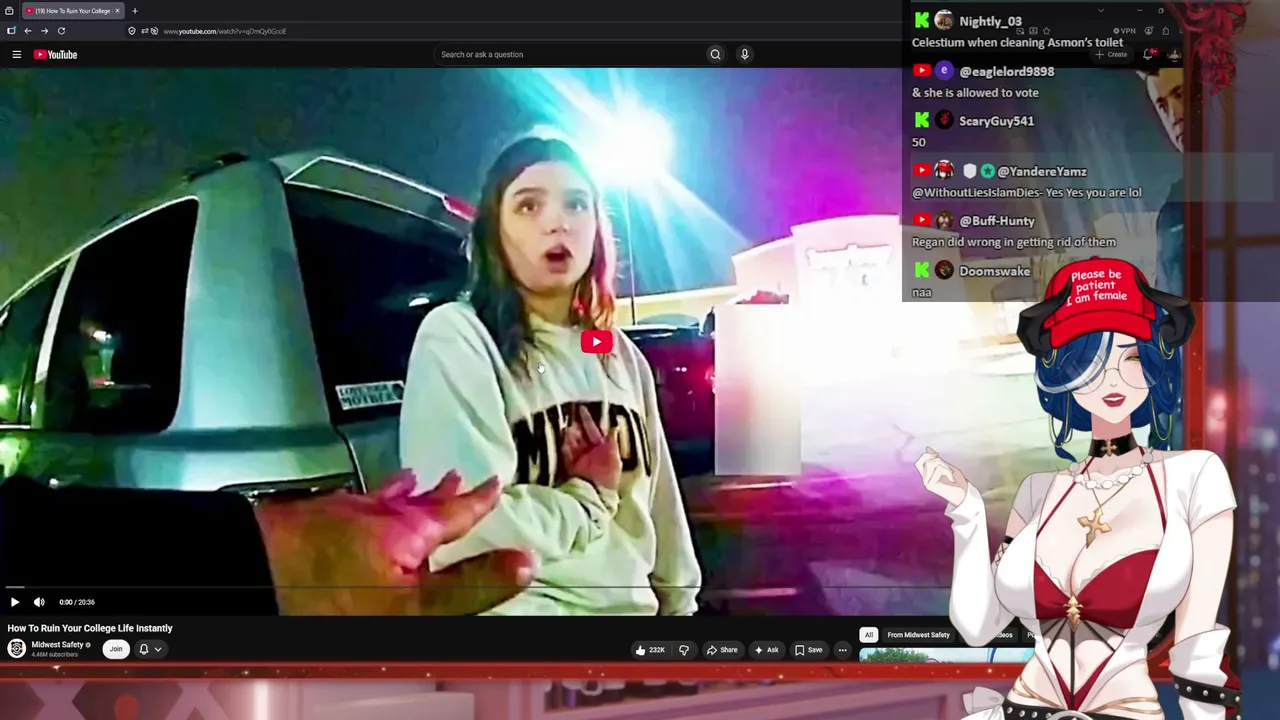Open the more actions ellipsis menu
This screenshot has height=720, width=1280.
pyautogui.click(x=842, y=650)
